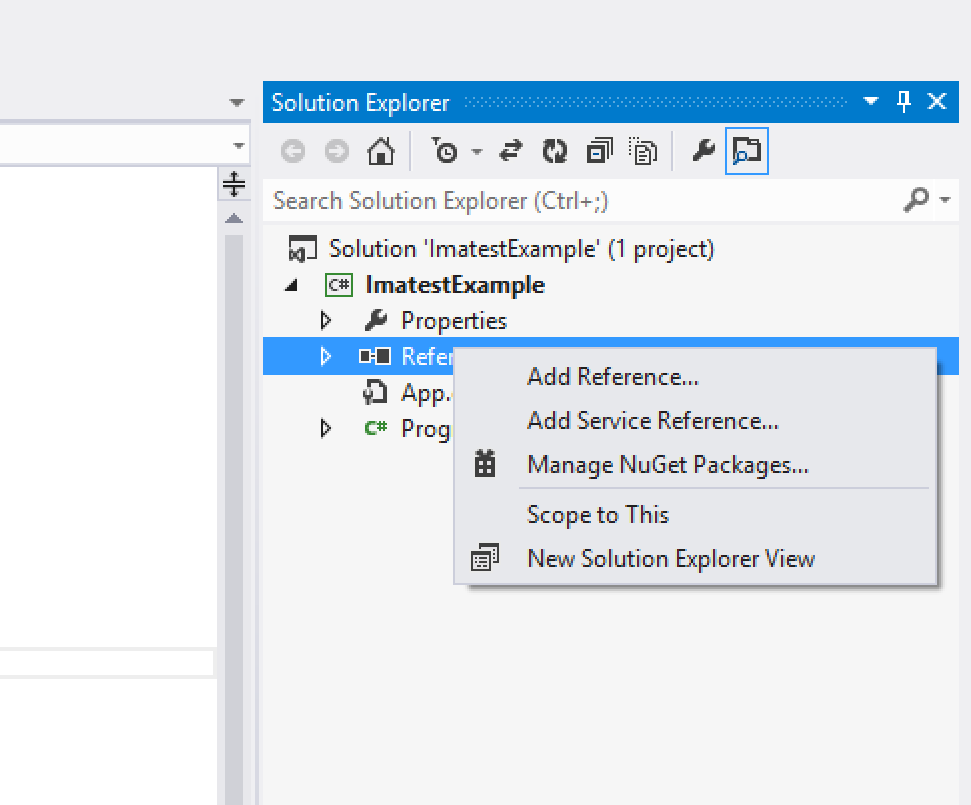Select Solution 'ImatestExample' root node
This screenshot has height=805, width=971.
point(521,249)
